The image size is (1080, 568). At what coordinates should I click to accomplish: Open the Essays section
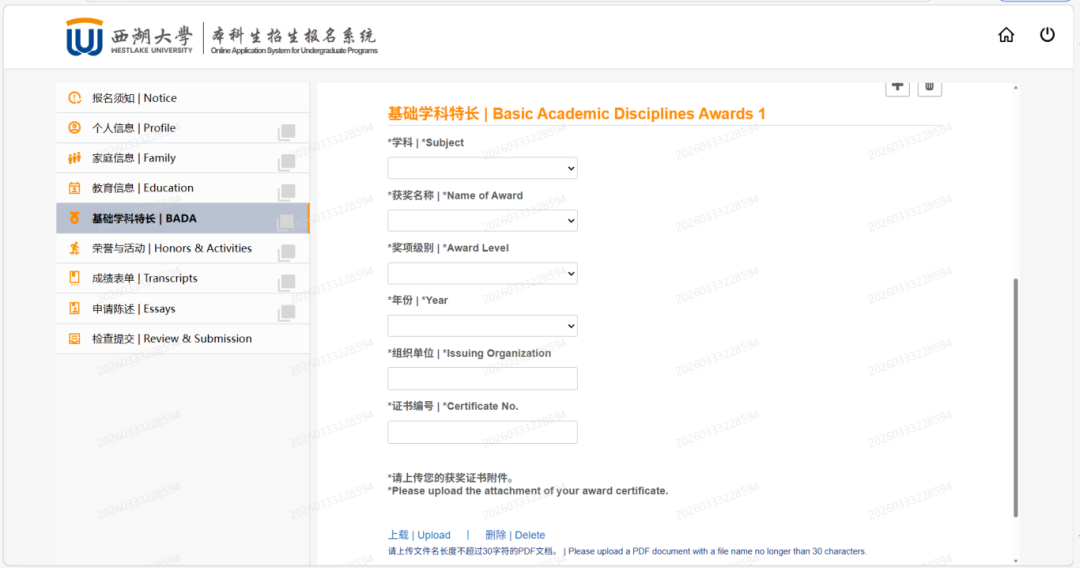[183, 308]
